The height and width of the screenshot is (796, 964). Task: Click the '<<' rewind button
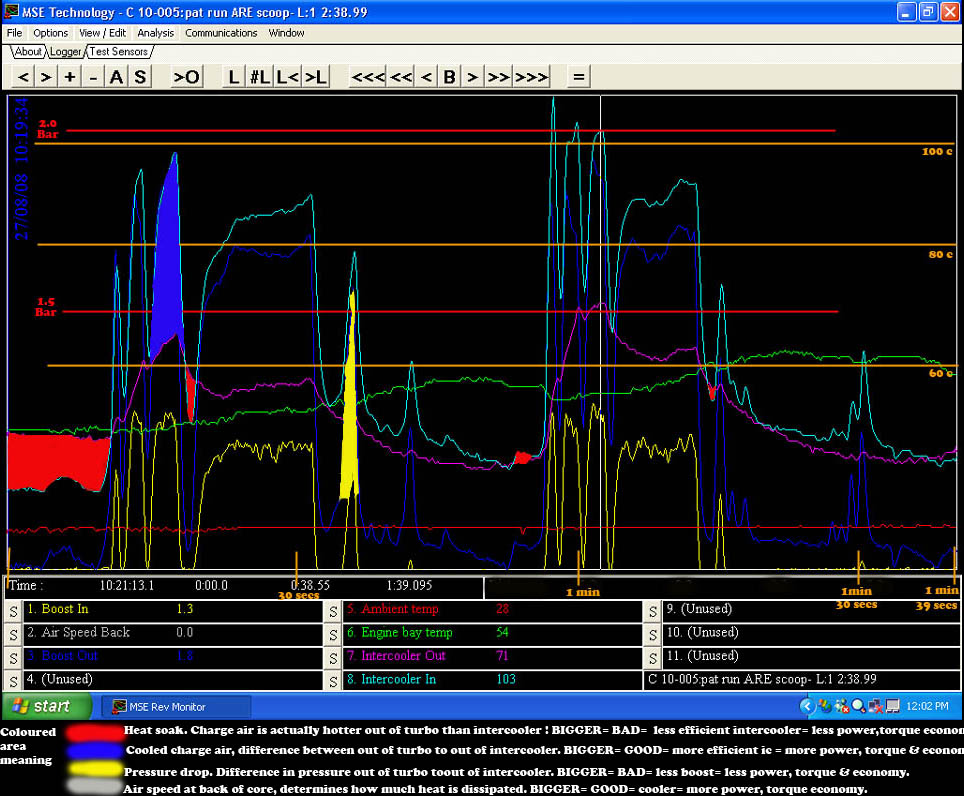pyautogui.click(x=401, y=77)
